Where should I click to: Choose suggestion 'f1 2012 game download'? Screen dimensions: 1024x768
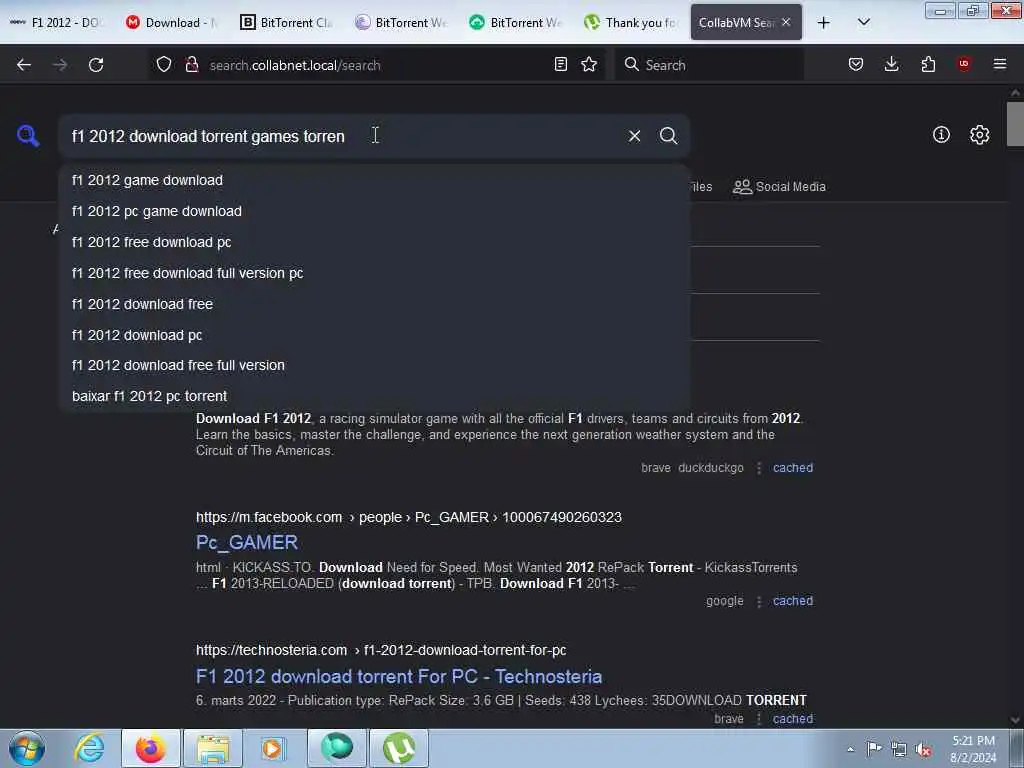tap(374, 180)
